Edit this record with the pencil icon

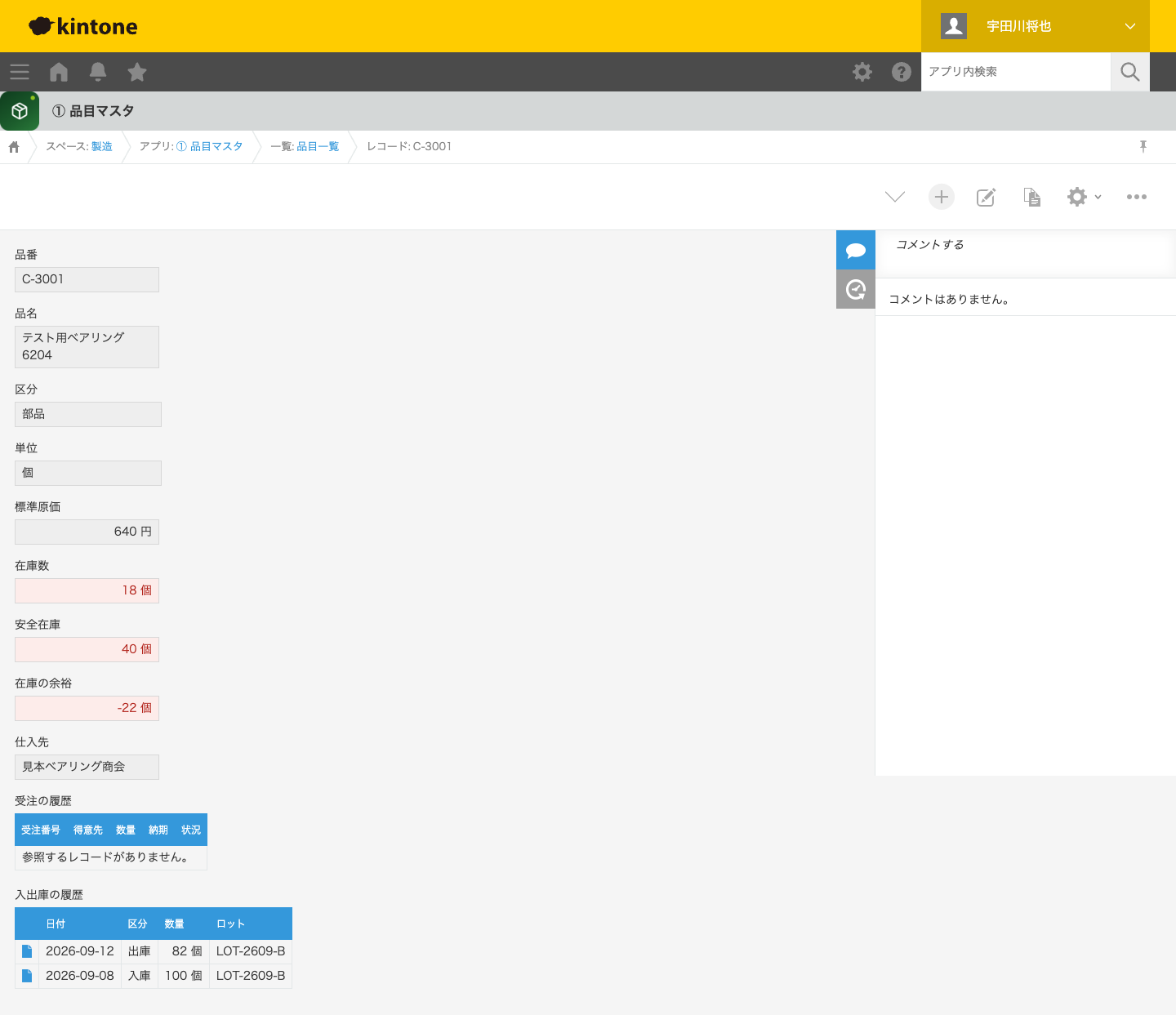[x=987, y=197]
